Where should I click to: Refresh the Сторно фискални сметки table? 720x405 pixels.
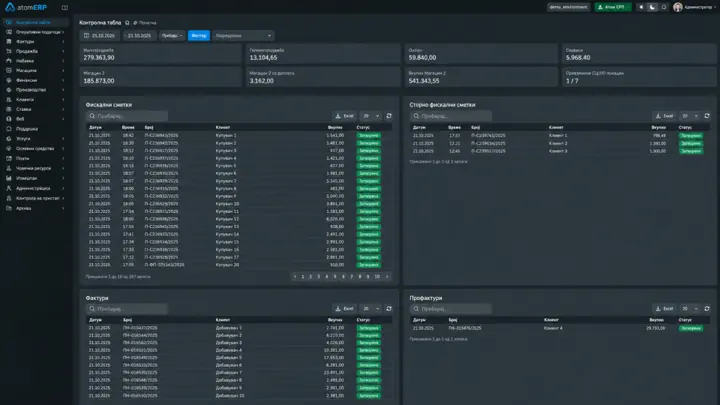(x=707, y=116)
